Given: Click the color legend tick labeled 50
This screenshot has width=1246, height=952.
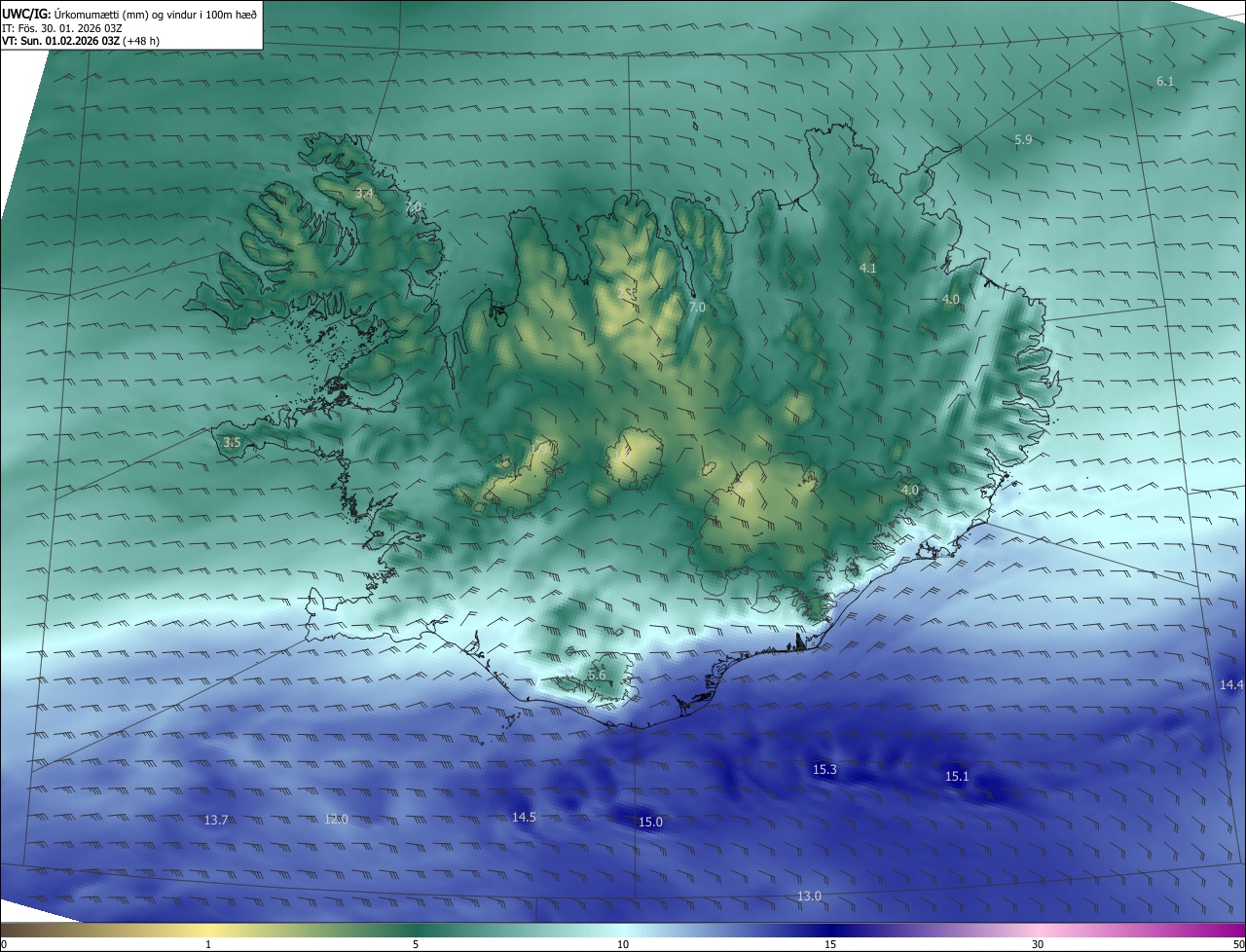Looking at the screenshot, I should 1237,944.
